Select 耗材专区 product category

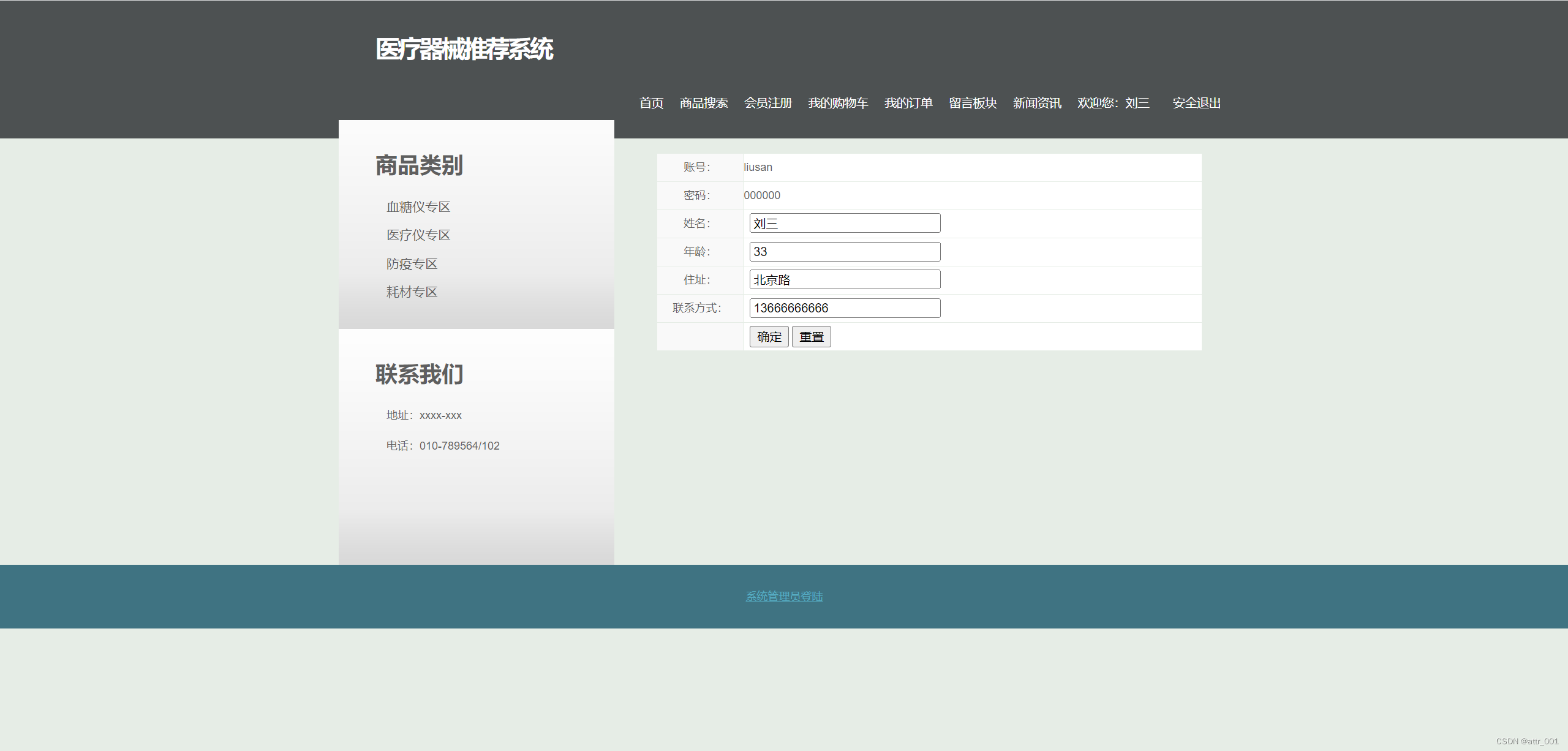point(412,292)
